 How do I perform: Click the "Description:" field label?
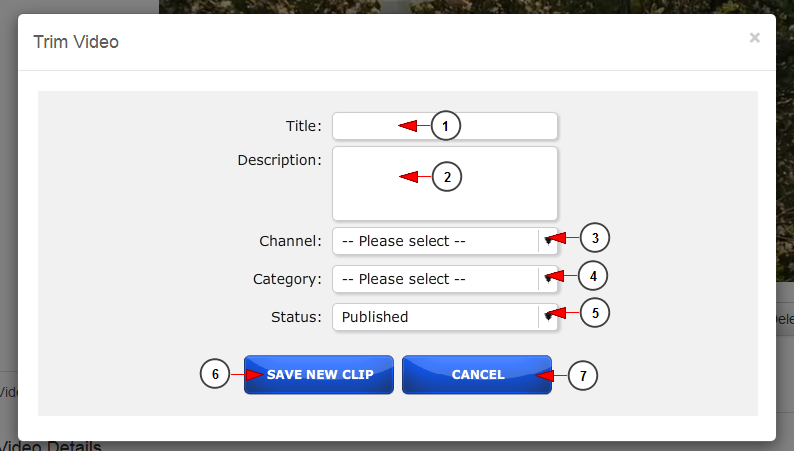(280, 160)
